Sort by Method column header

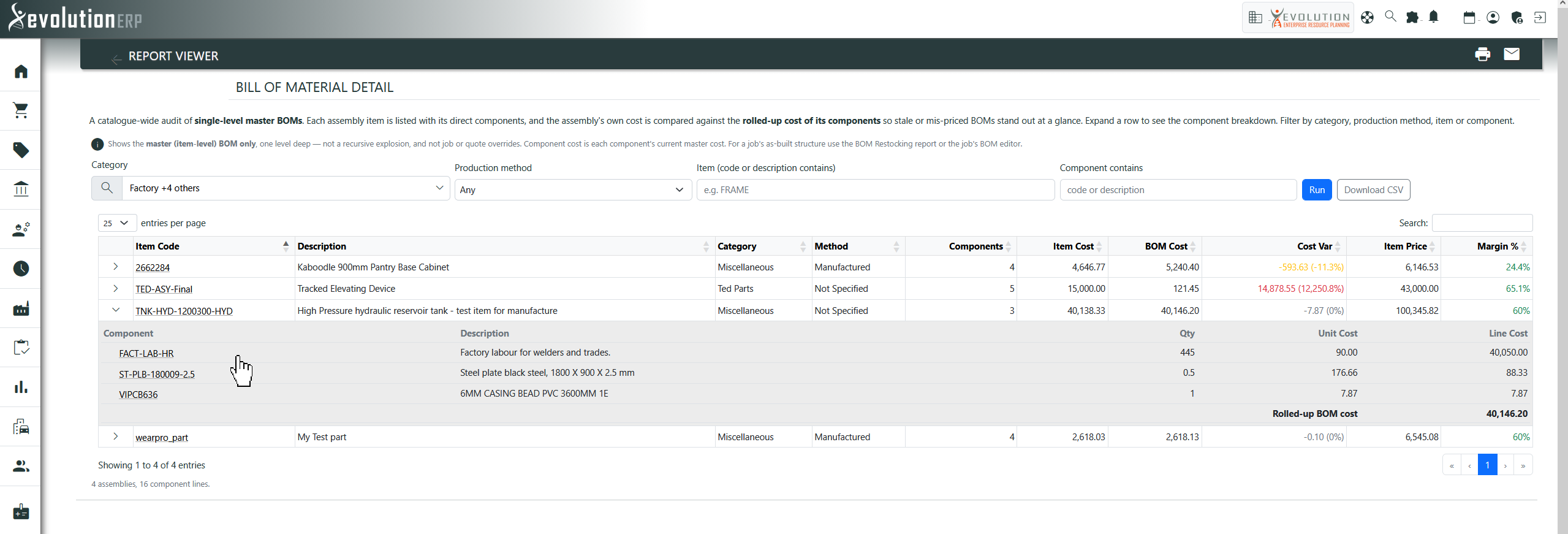pos(858,246)
